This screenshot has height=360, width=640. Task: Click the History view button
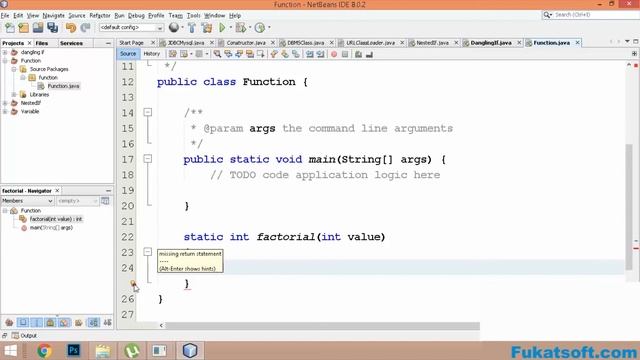[x=151, y=54]
